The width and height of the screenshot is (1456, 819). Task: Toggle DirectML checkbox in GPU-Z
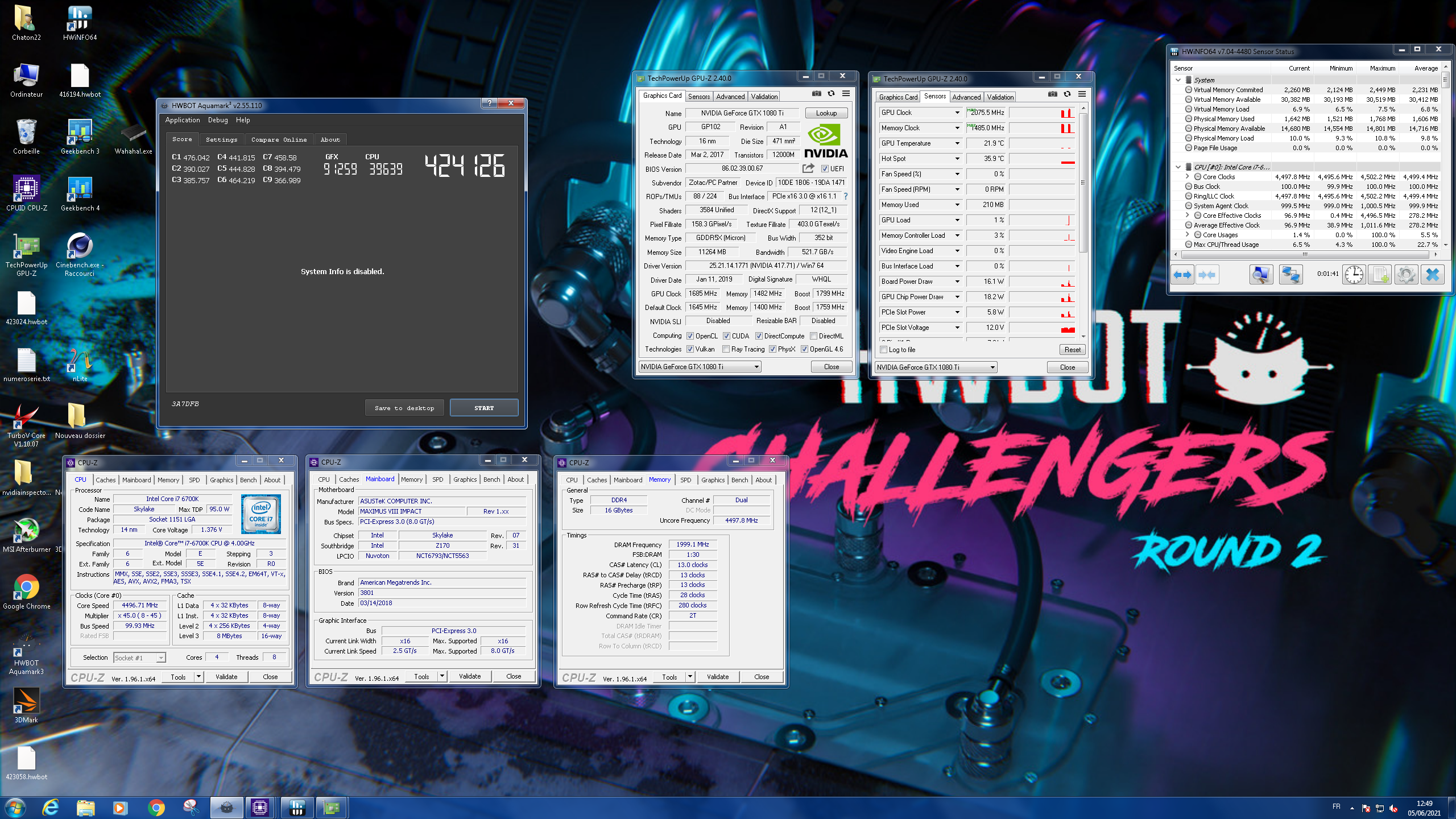(x=813, y=336)
